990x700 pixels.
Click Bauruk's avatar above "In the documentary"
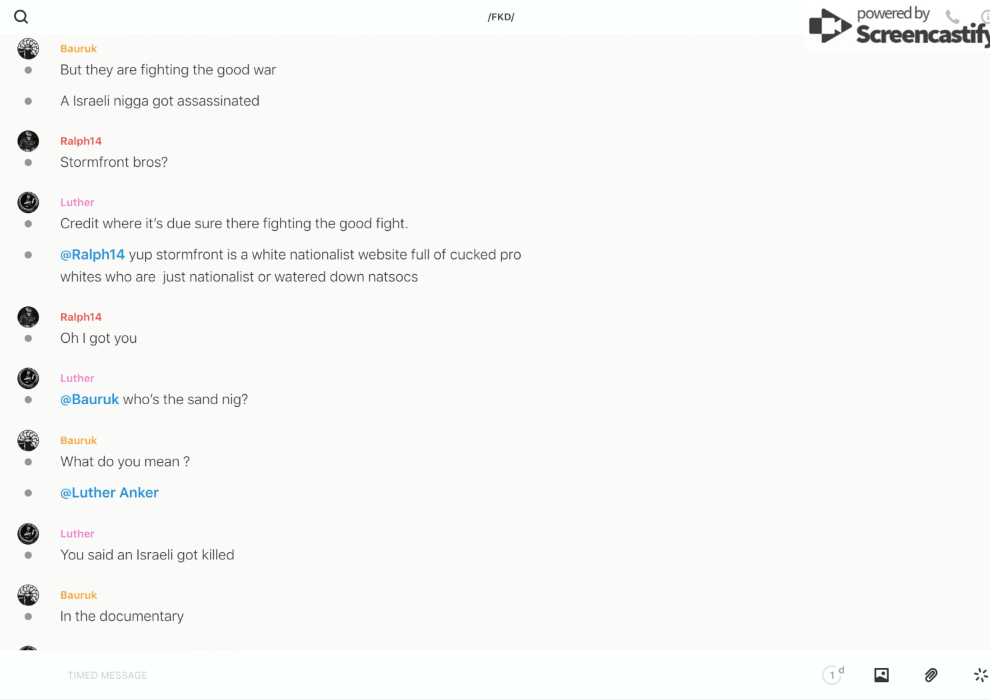pyautogui.click(x=28, y=595)
